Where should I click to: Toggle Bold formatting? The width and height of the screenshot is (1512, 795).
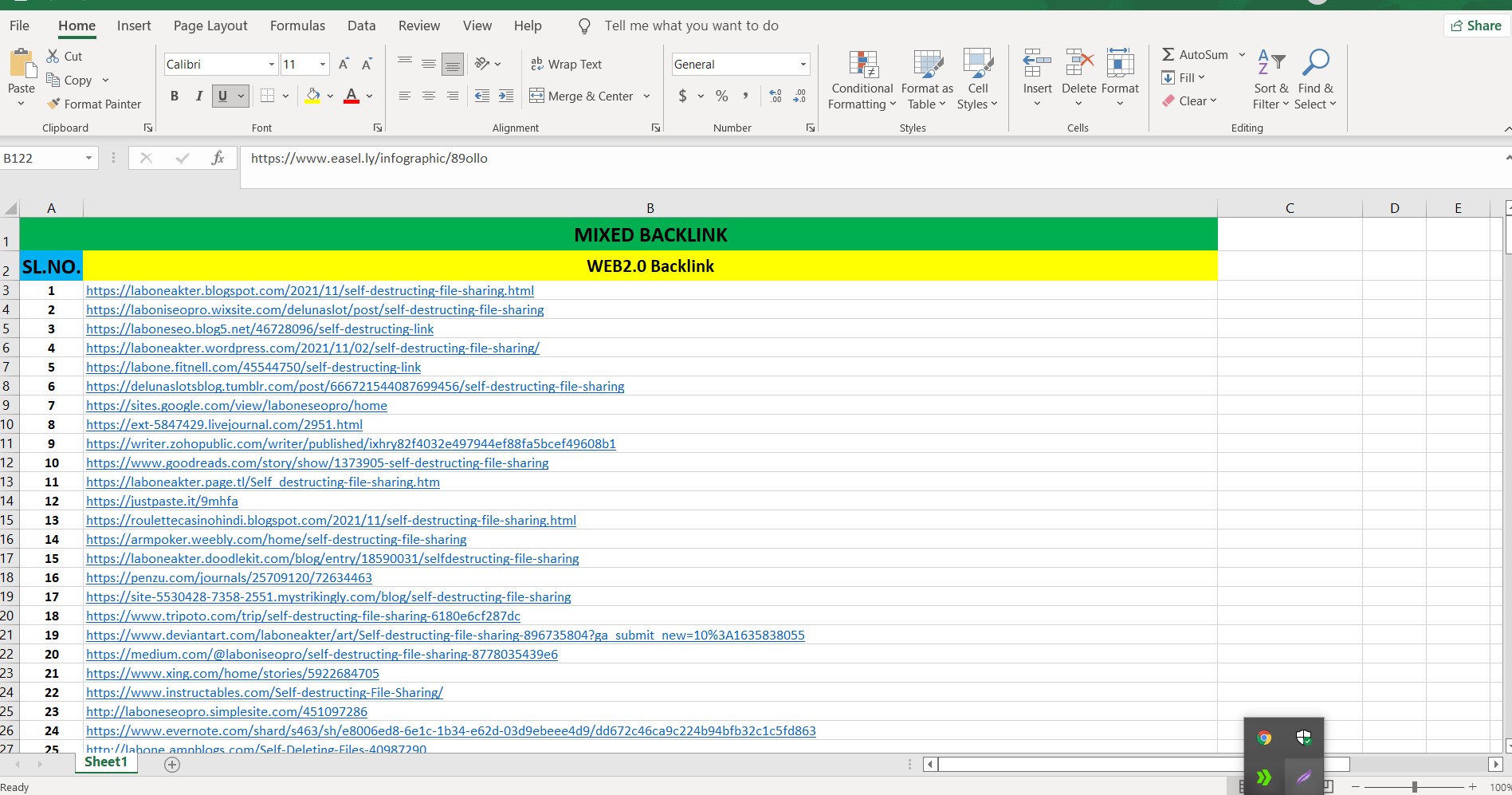coord(175,96)
